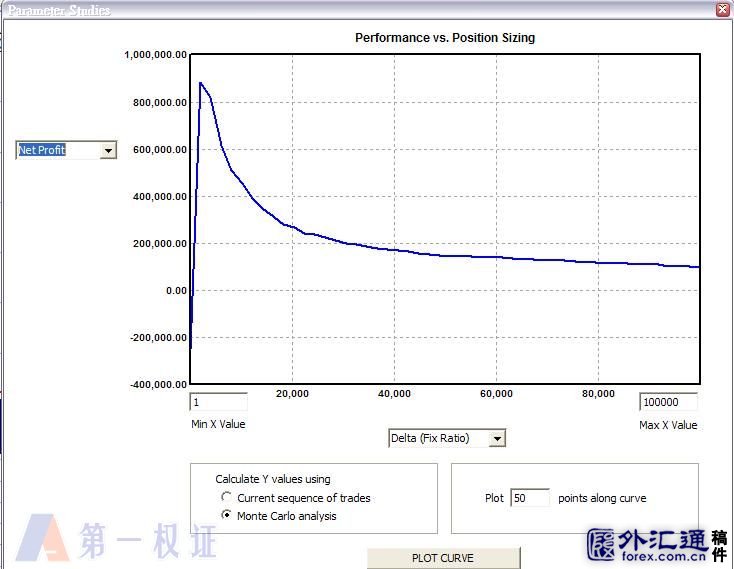
Task: Click the Delta (Fix Ratio) selected text
Action: (430, 438)
